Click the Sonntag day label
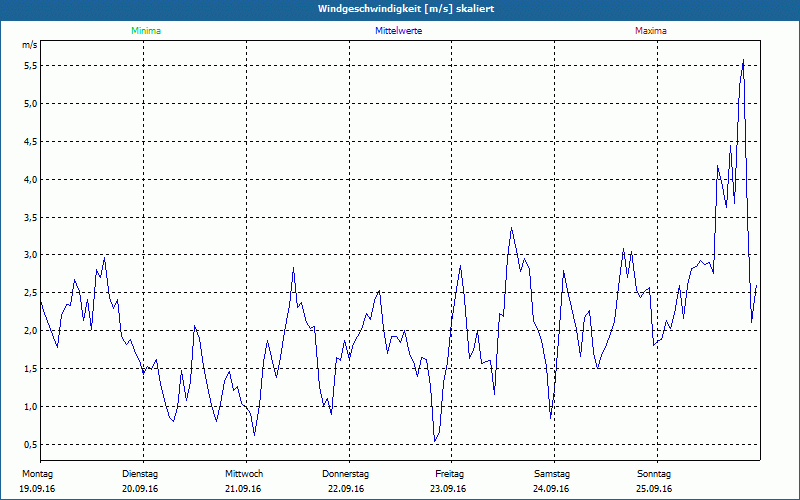 click(x=654, y=474)
